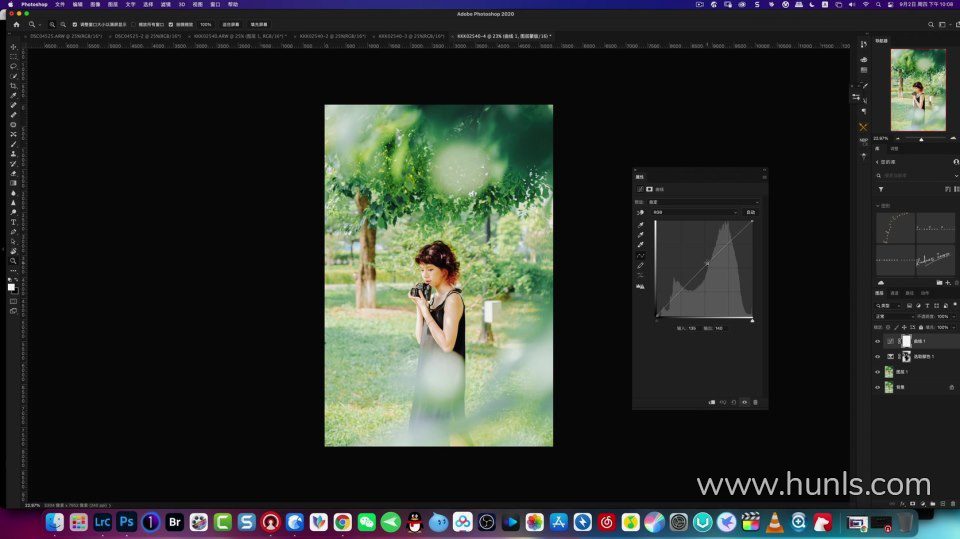Open the RGB channel dropdown in Curves
Viewport: 960px width, 539px height.
[x=694, y=212]
